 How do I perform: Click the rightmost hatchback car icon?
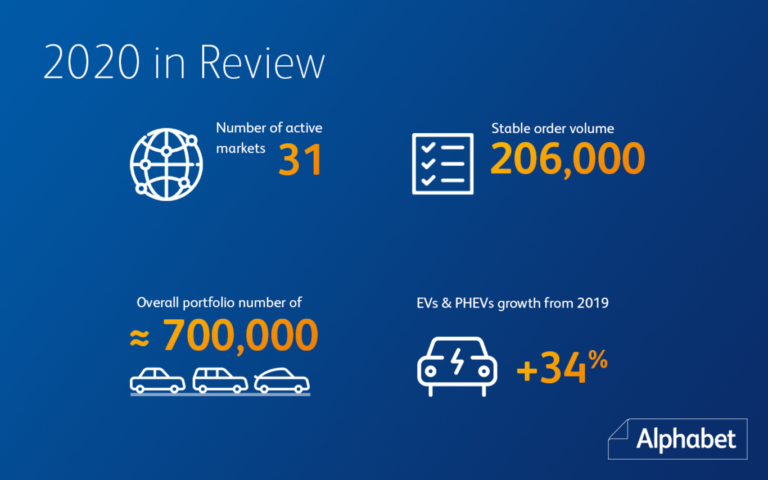click(280, 380)
